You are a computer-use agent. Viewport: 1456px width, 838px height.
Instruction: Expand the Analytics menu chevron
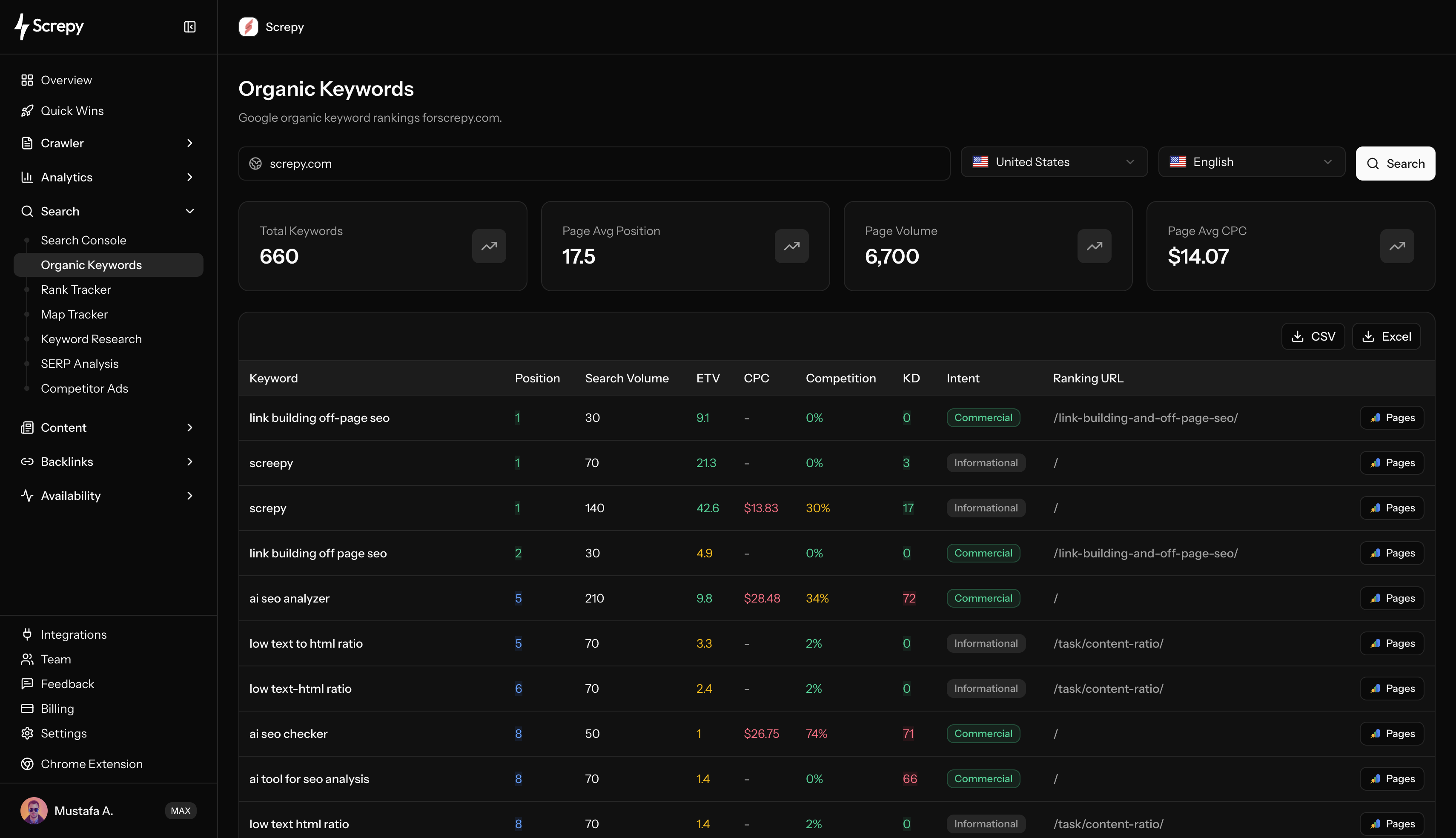(x=190, y=177)
